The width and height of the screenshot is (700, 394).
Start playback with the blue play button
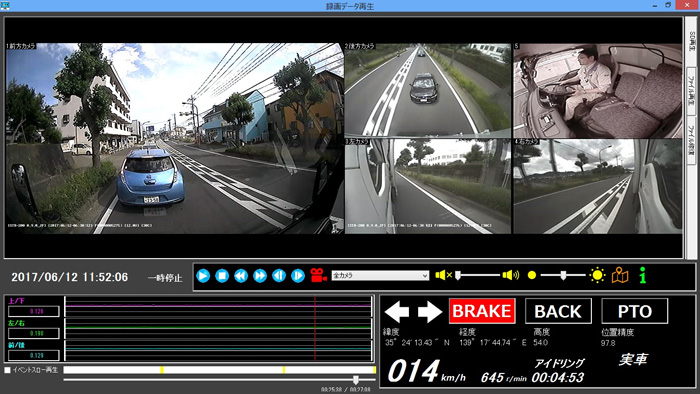203,276
